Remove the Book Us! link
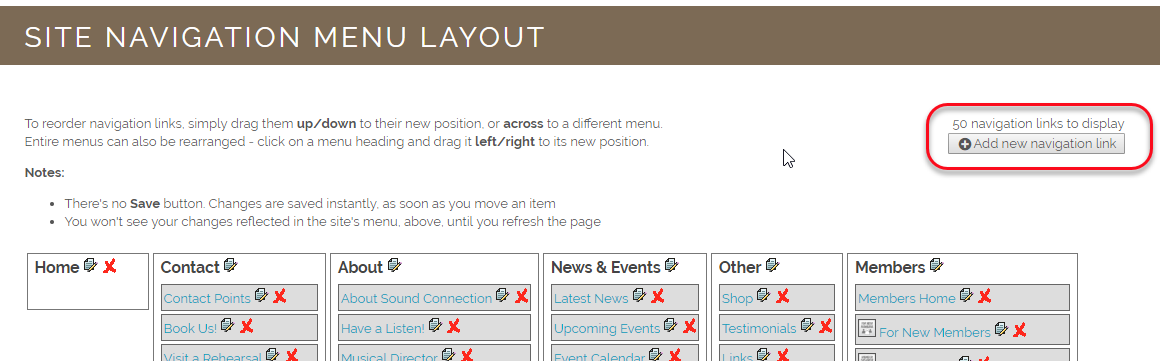 click(x=247, y=325)
